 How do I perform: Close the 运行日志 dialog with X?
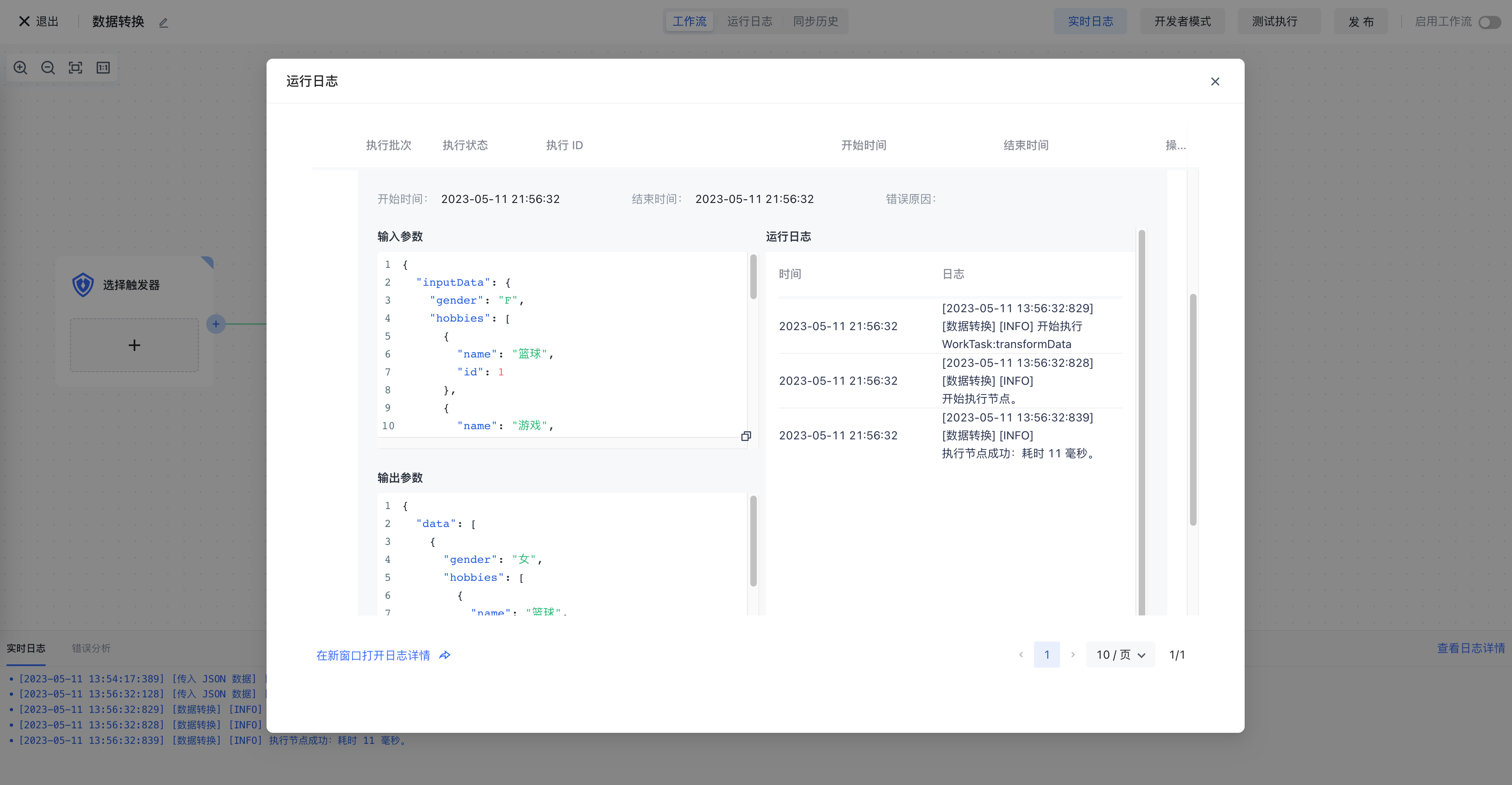click(1215, 82)
